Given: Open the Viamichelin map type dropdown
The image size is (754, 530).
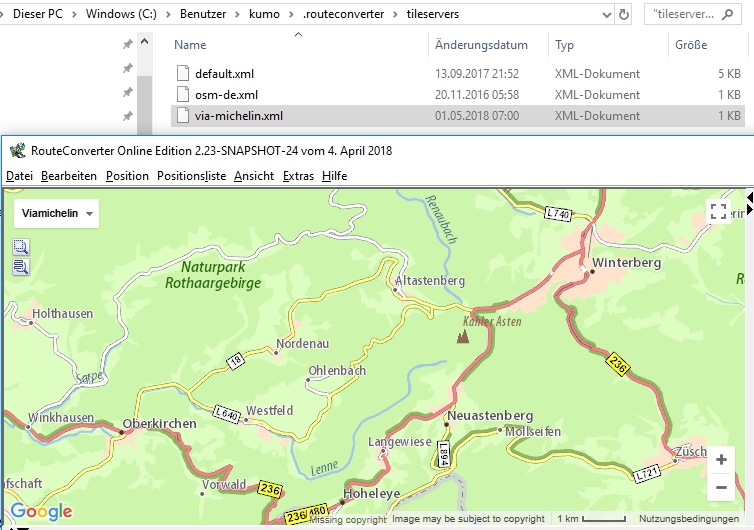Looking at the screenshot, I should 56,214.
